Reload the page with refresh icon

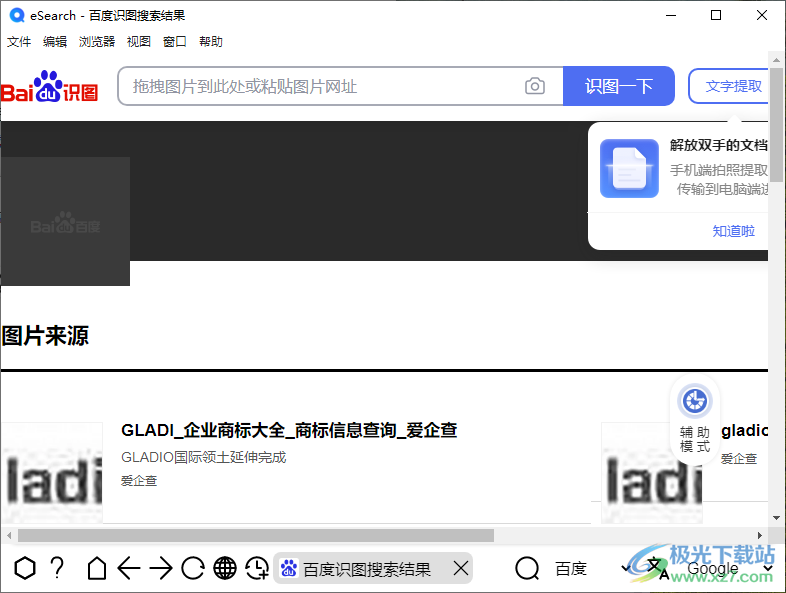point(193,568)
